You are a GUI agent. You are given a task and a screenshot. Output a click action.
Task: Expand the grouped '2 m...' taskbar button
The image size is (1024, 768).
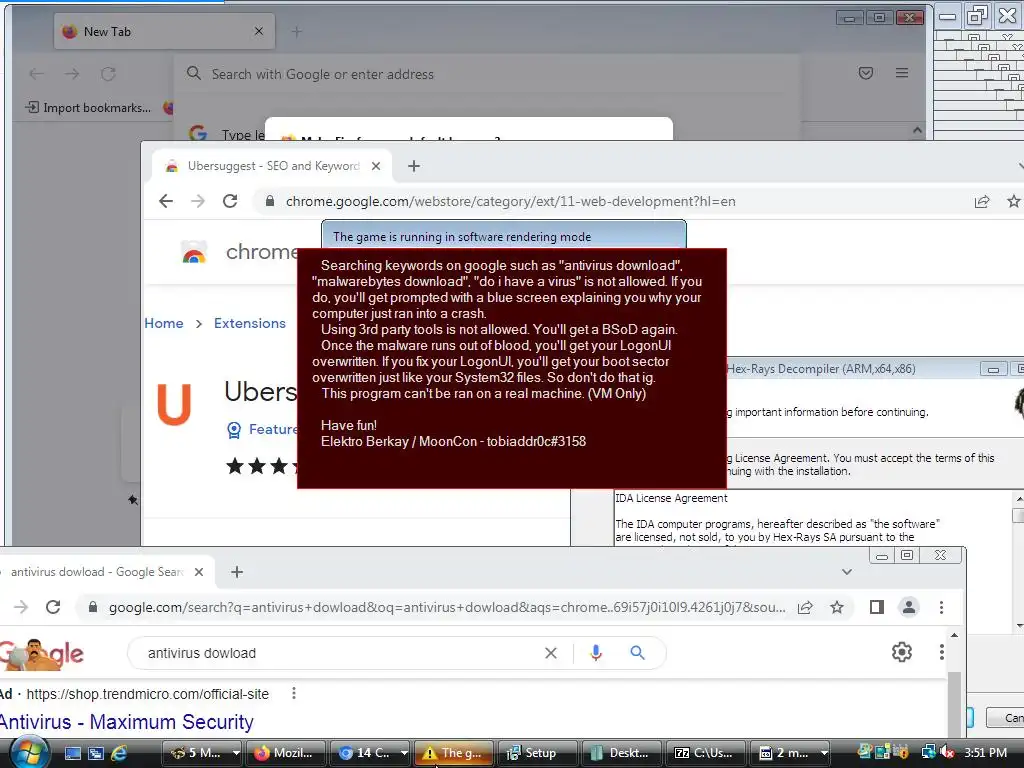point(824,753)
